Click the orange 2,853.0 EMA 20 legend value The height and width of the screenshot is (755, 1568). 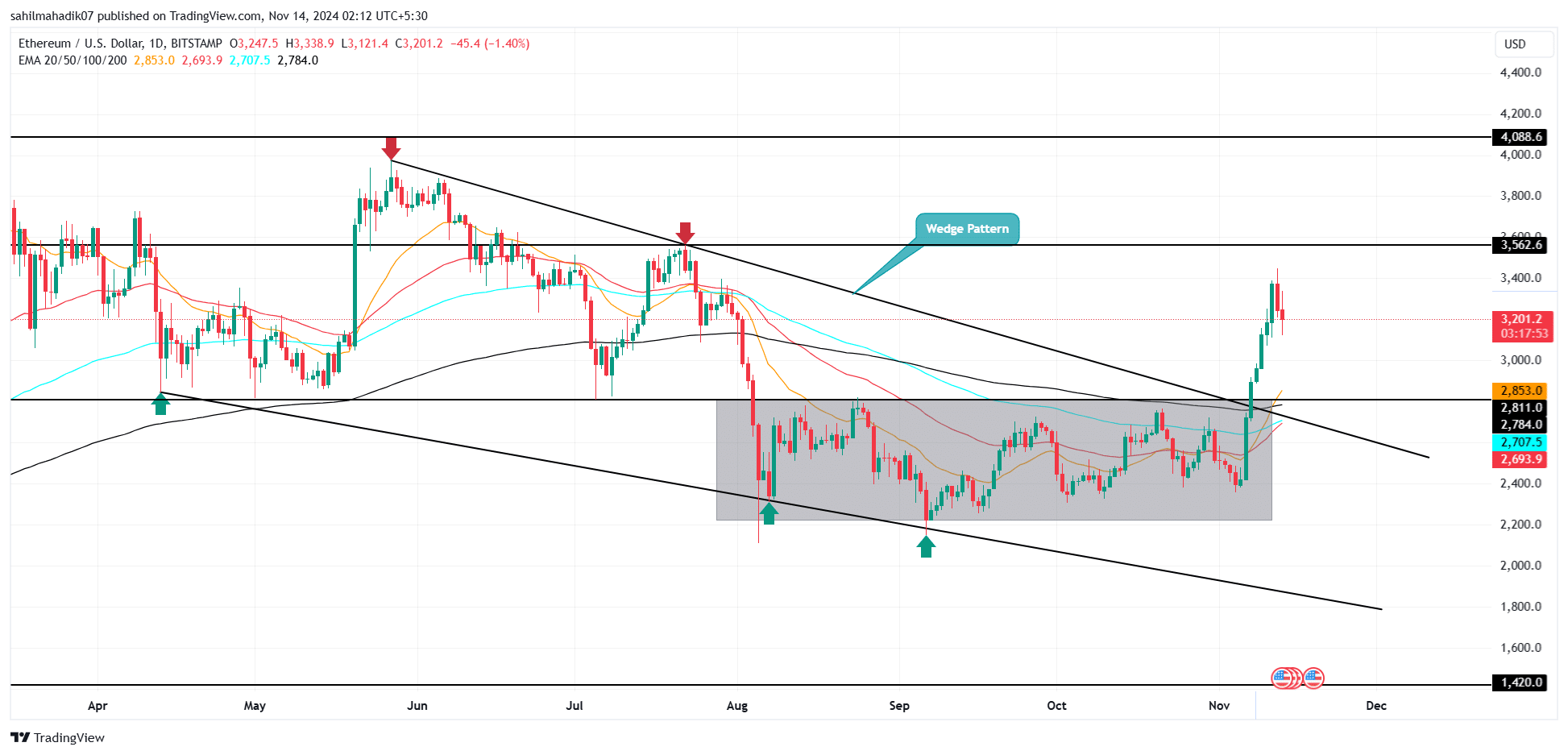[x=154, y=60]
